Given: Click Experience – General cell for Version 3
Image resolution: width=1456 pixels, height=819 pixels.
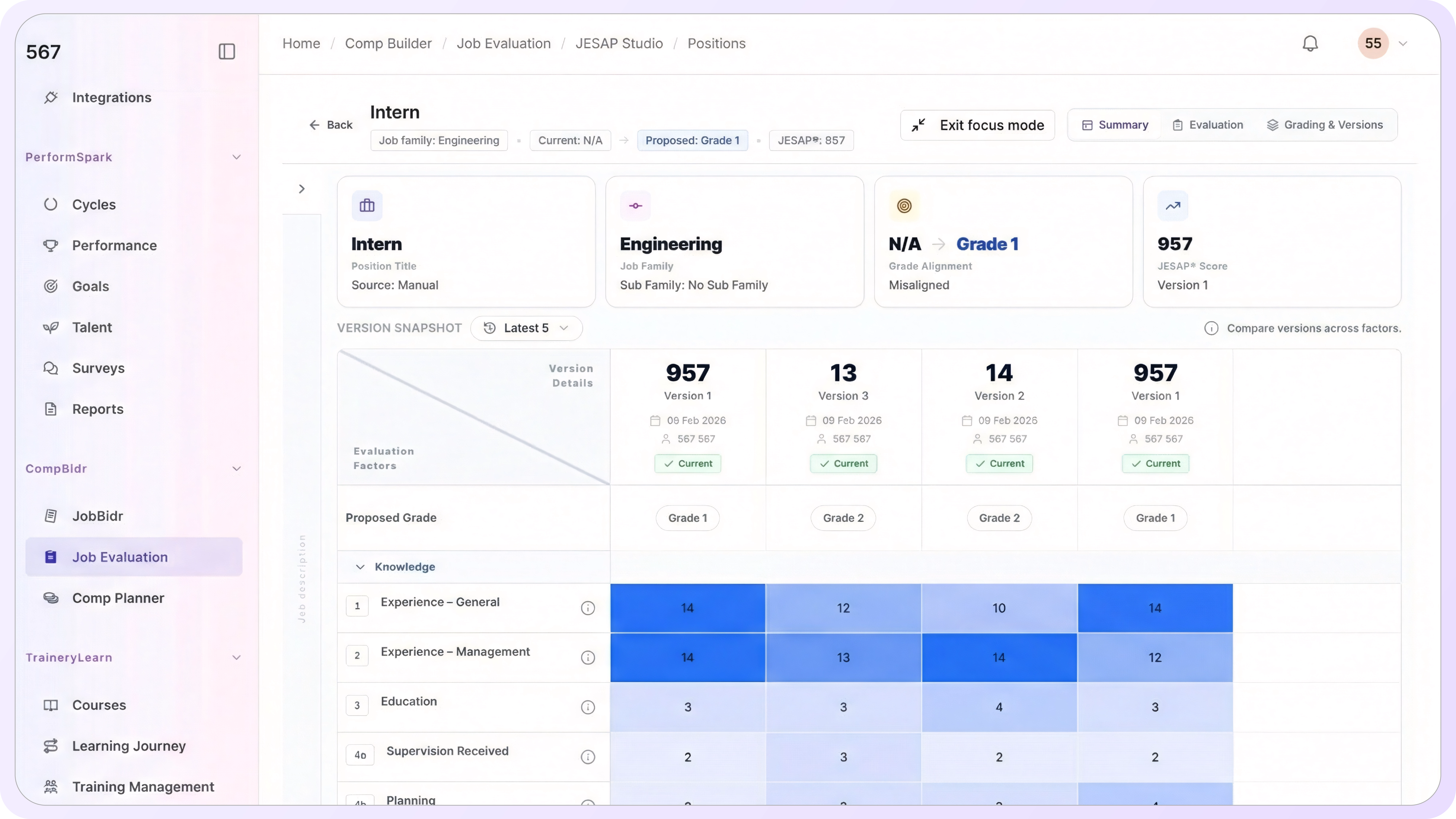Looking at the screenshot, I should 843,608.
